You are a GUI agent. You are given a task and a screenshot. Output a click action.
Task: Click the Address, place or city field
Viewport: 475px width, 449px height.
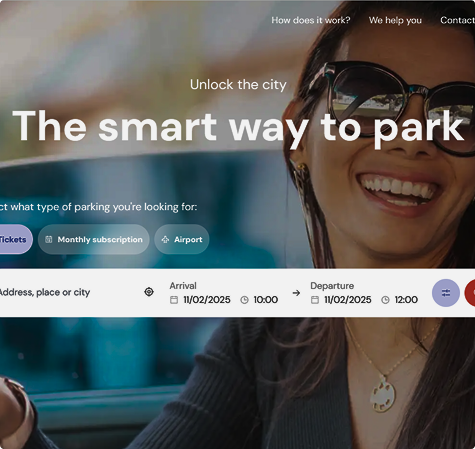tap(68, 292)
